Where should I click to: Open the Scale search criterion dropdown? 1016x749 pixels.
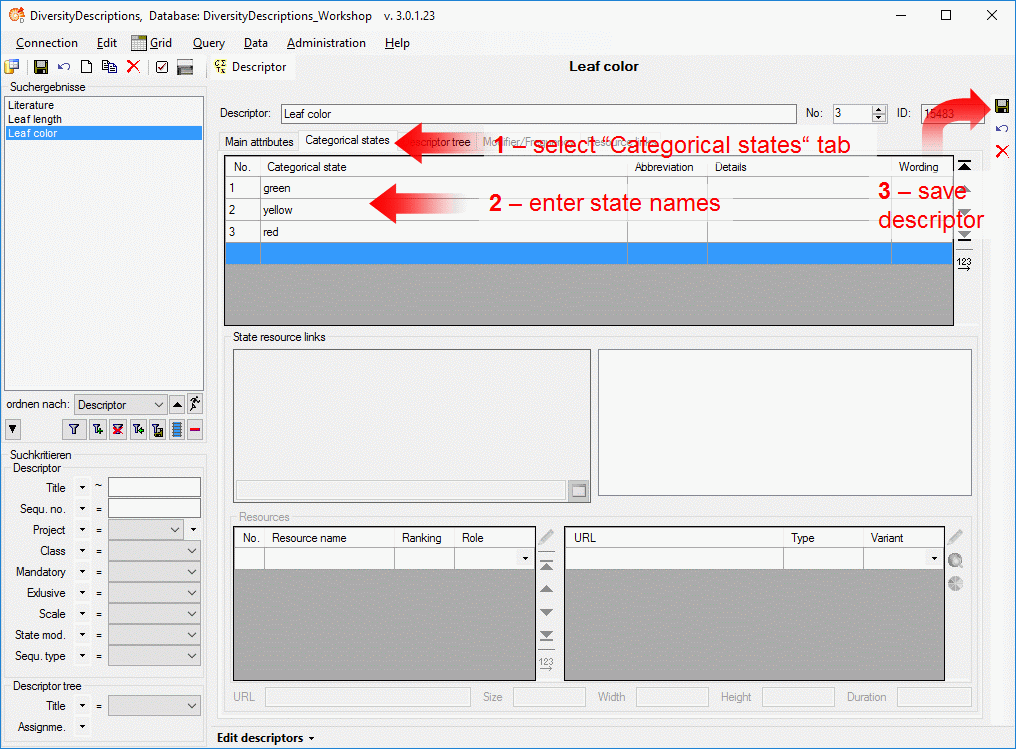(x=154, y=614)
